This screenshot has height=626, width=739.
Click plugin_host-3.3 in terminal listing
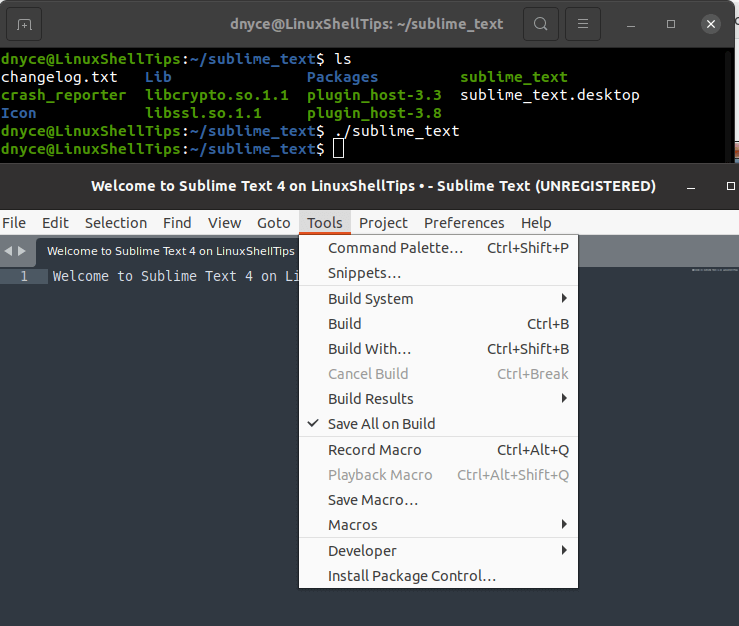click(374, 95)
